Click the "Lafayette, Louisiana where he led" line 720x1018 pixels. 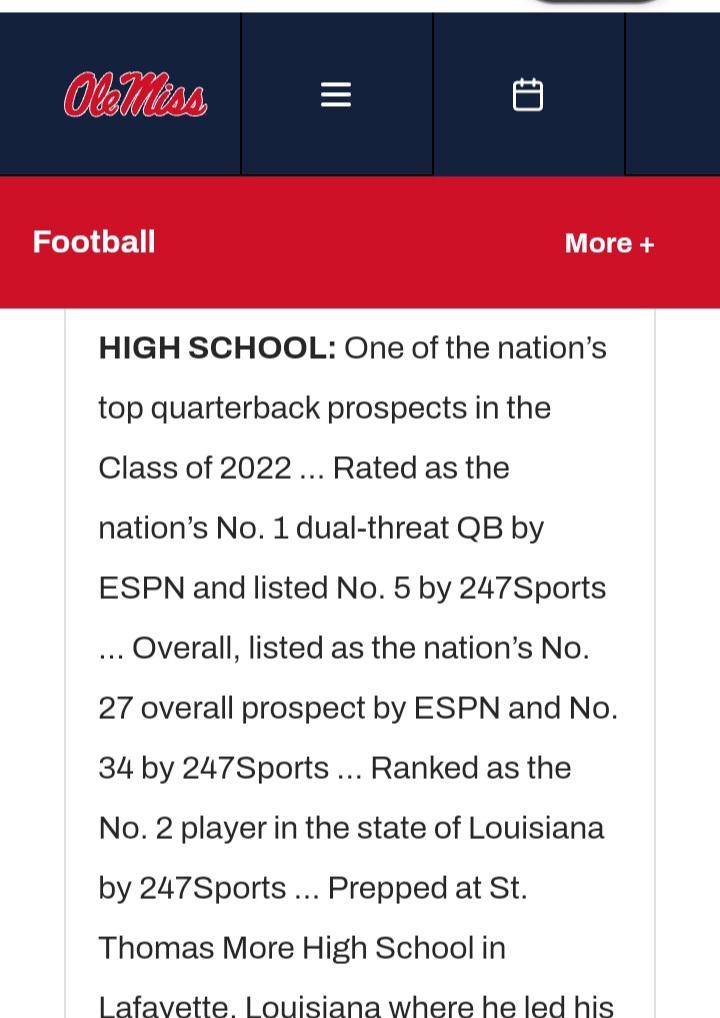(355, 1005)
